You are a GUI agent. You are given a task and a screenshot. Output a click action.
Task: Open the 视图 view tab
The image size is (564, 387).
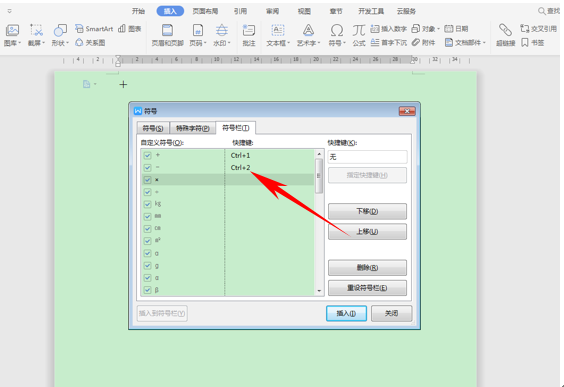pos(304,11)
